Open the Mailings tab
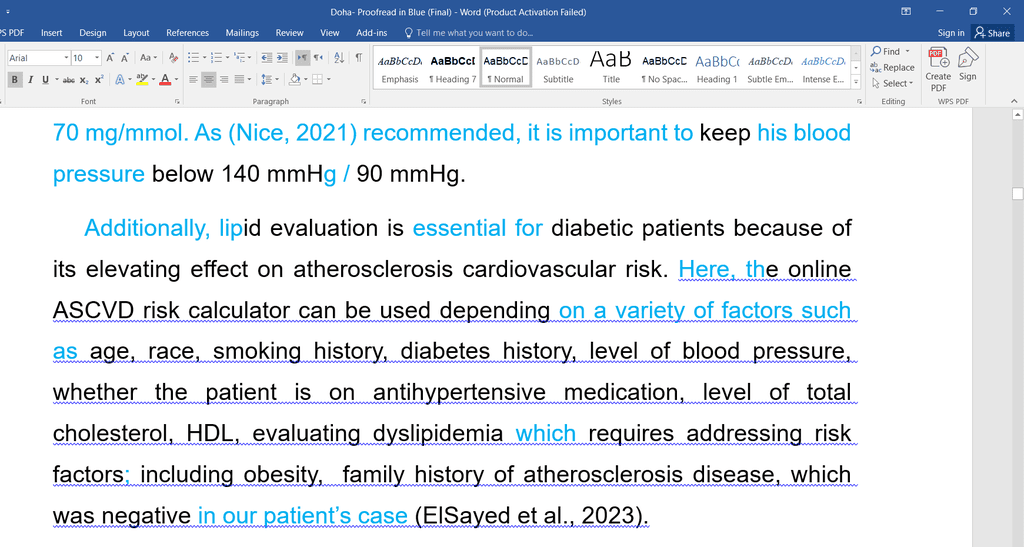The image size is (1024, 547). [242, 33]
